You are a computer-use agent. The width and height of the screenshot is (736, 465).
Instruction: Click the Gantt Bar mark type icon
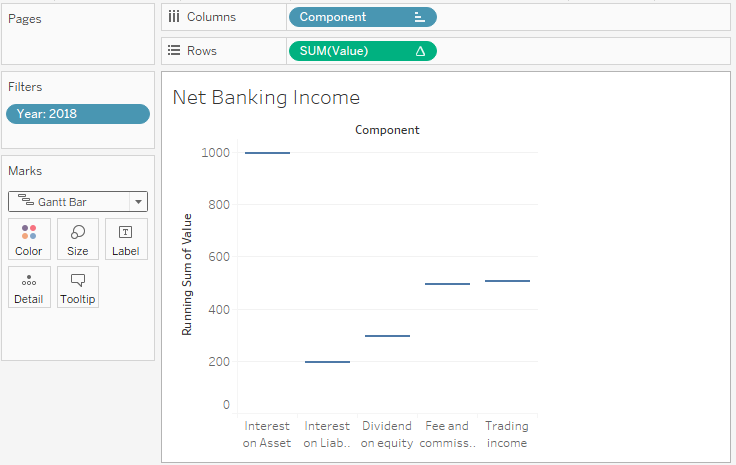(25, 201)
